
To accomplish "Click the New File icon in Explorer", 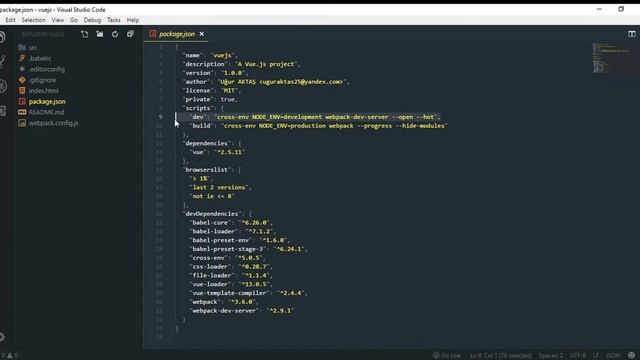I will click(84, 34).
